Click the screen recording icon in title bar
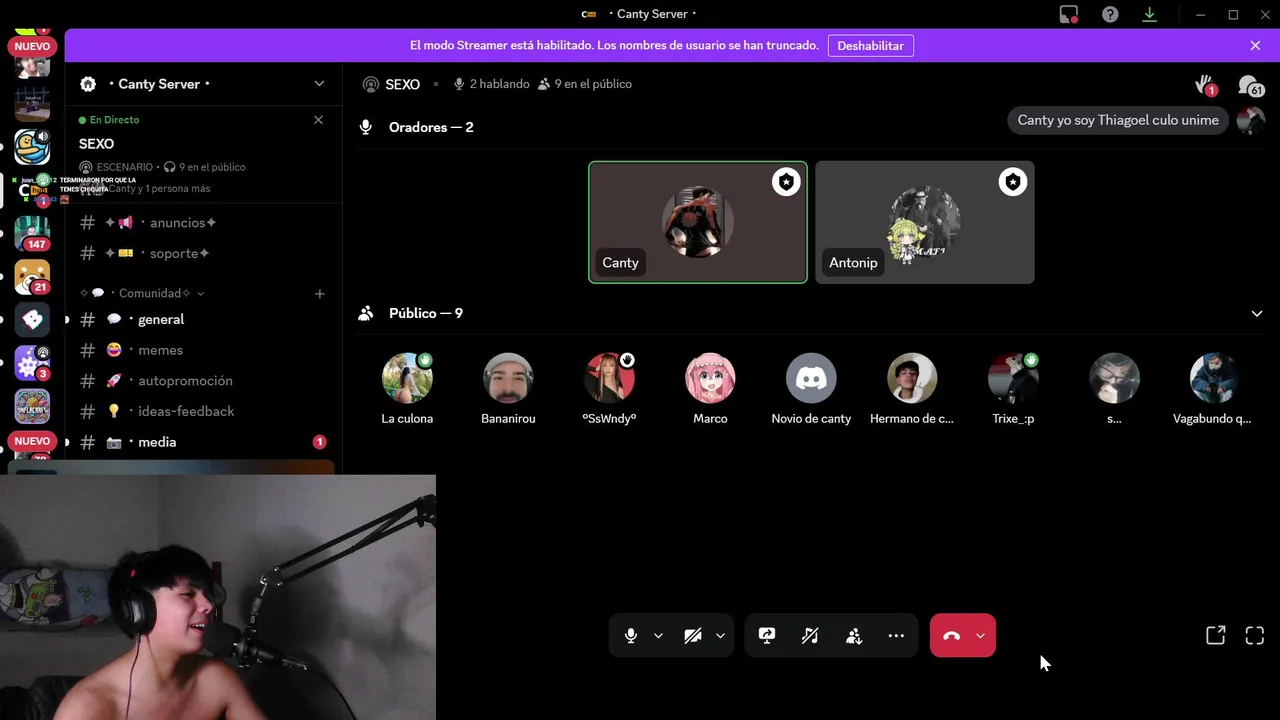 [1069, 14]
